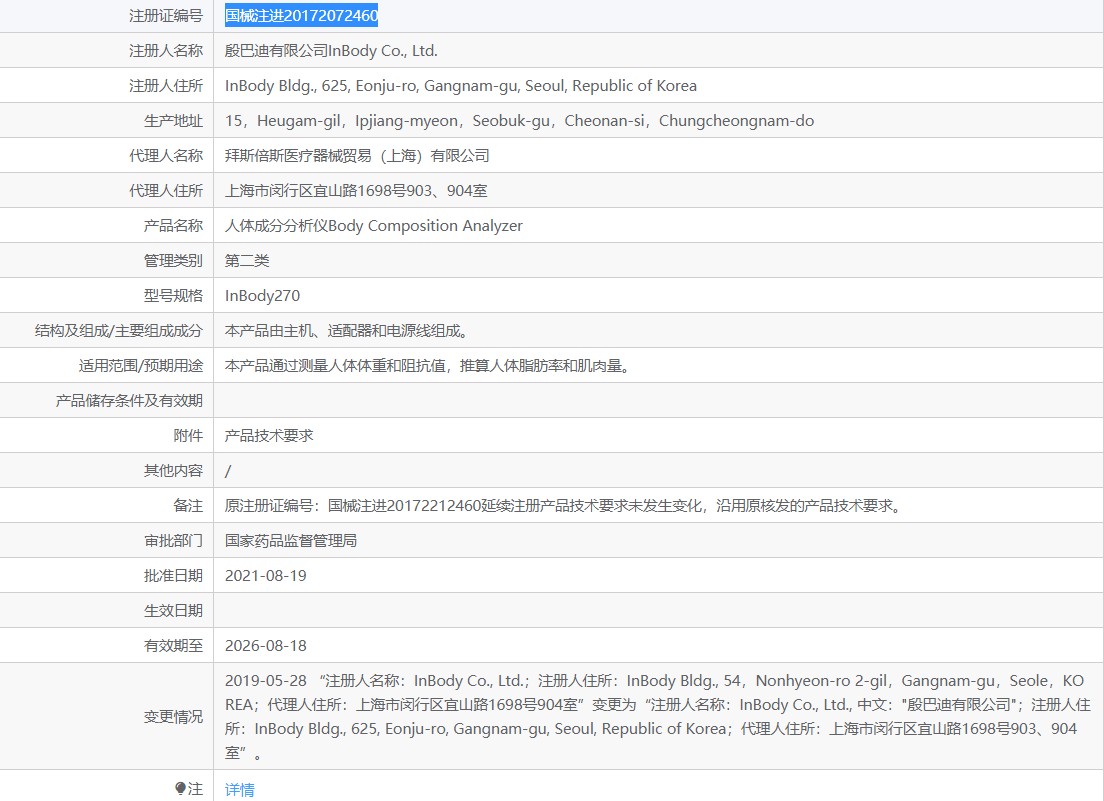Click attachment value 产品技术要求
Viewport: 1104px width, 801px height.
[269, 436]
